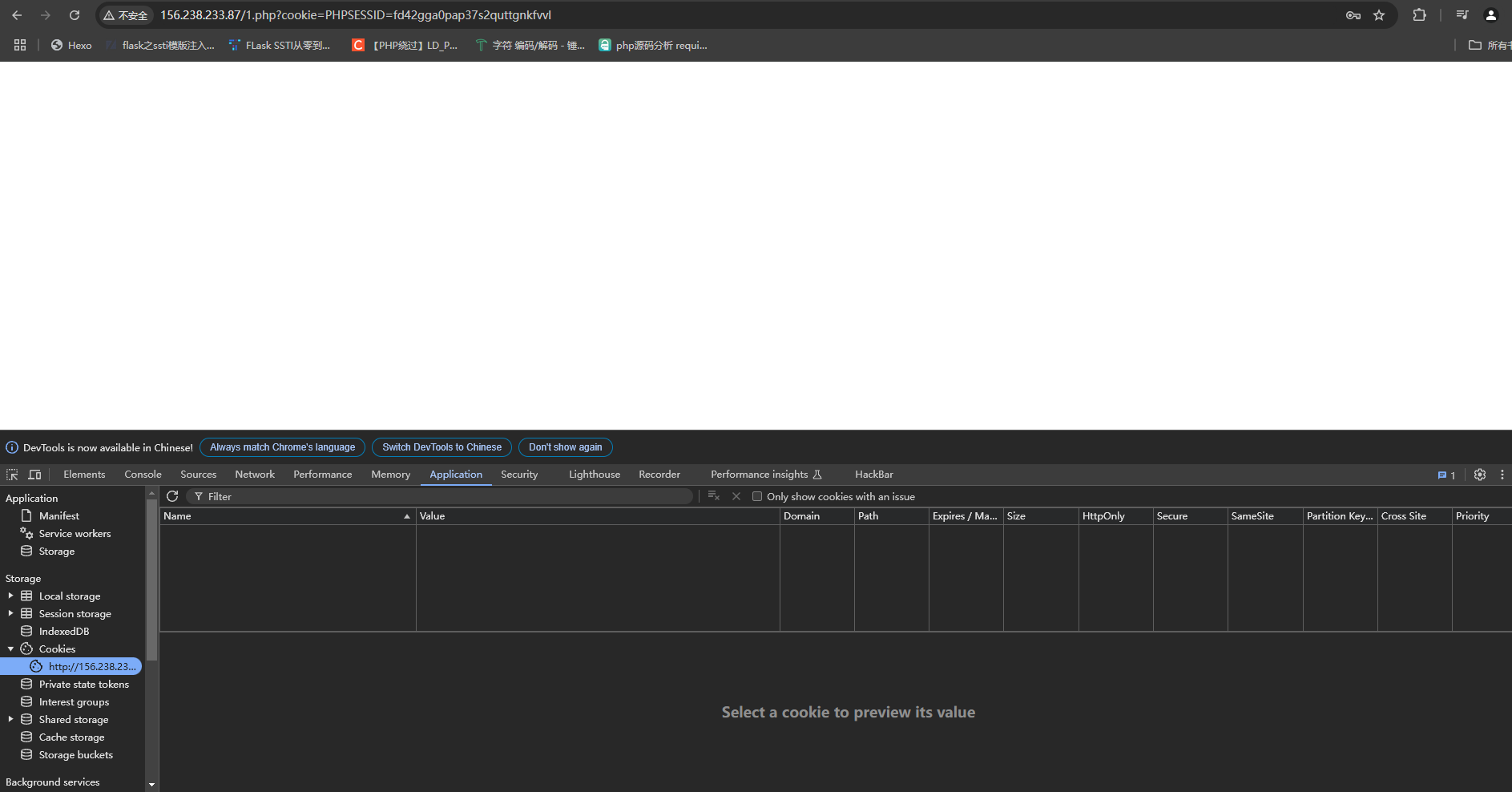Open DevTools settings gear
1512x792 pixels.
pos(1479,475)
